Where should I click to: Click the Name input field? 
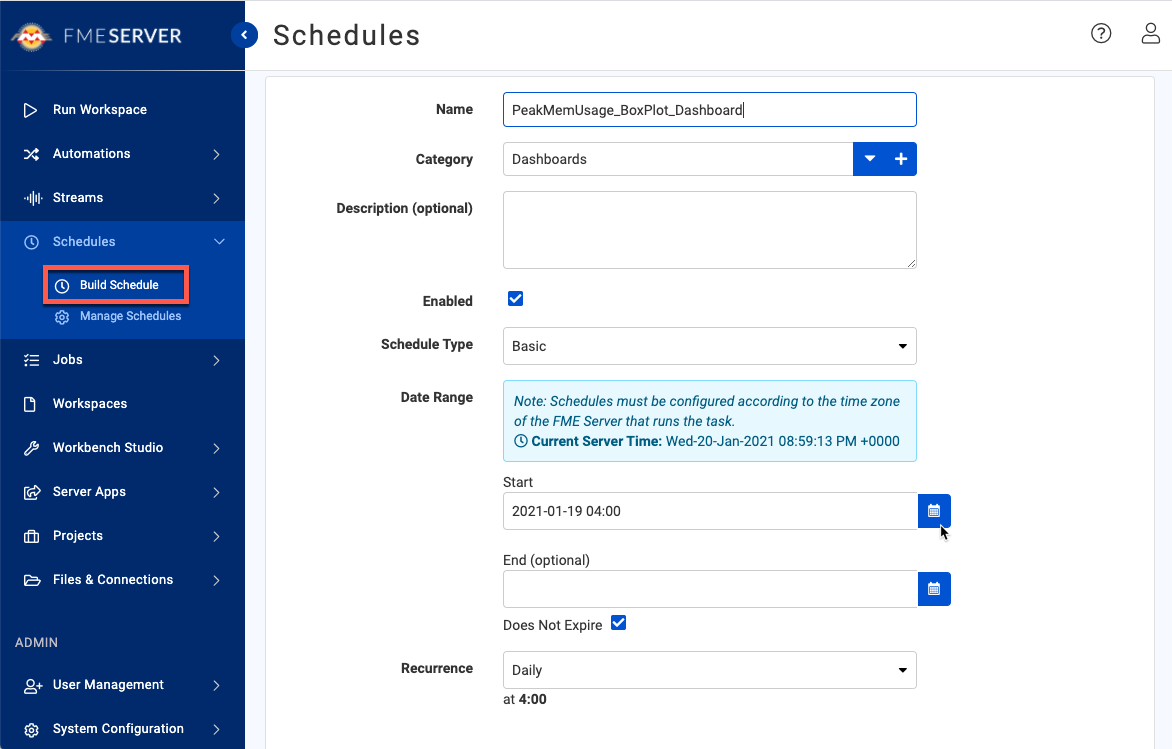pyautogui.click(x=709, y=110)
